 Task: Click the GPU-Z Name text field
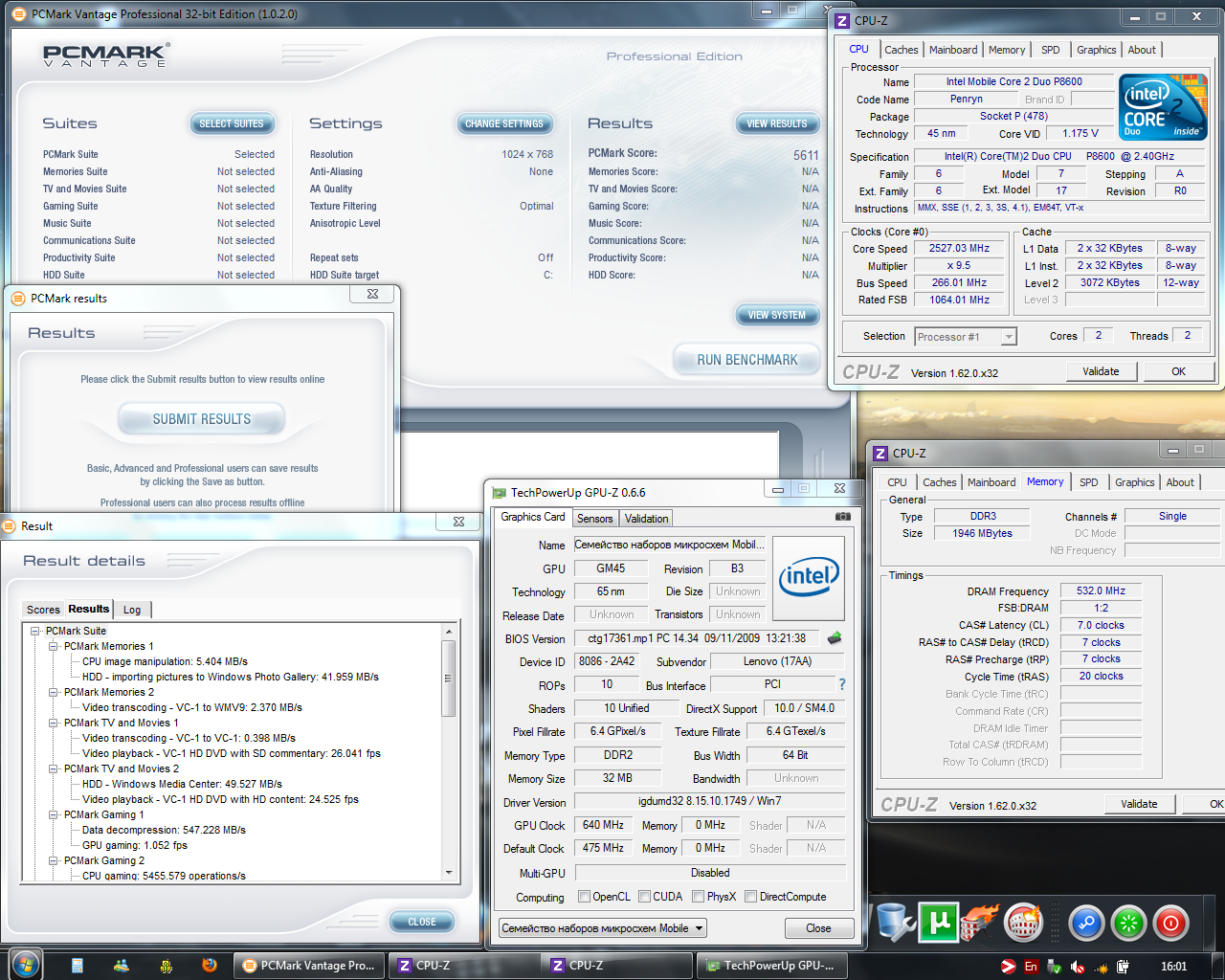pyautogui.click(x=670, y=545)
